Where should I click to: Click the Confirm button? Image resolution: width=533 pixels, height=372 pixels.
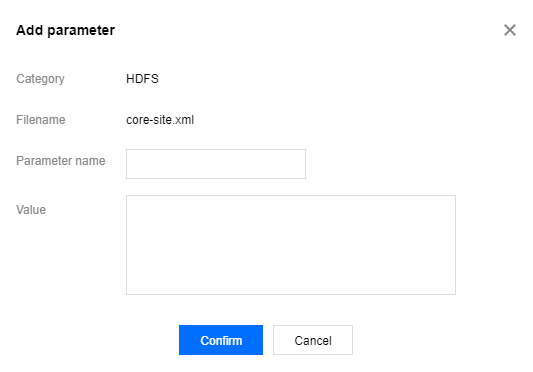[x=221, y=340]
